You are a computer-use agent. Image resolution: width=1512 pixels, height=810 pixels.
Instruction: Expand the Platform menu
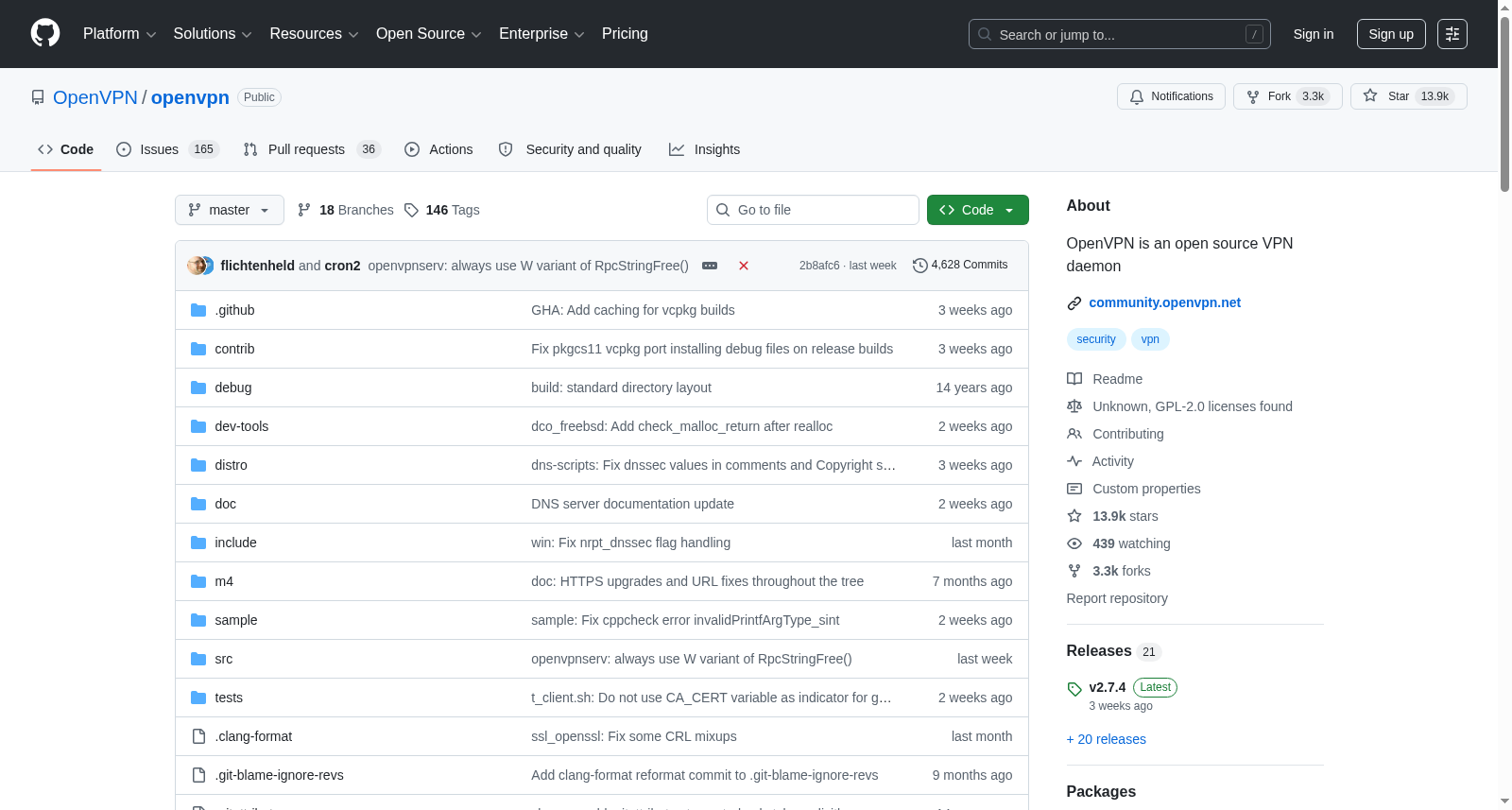click(x=119, y=34)
